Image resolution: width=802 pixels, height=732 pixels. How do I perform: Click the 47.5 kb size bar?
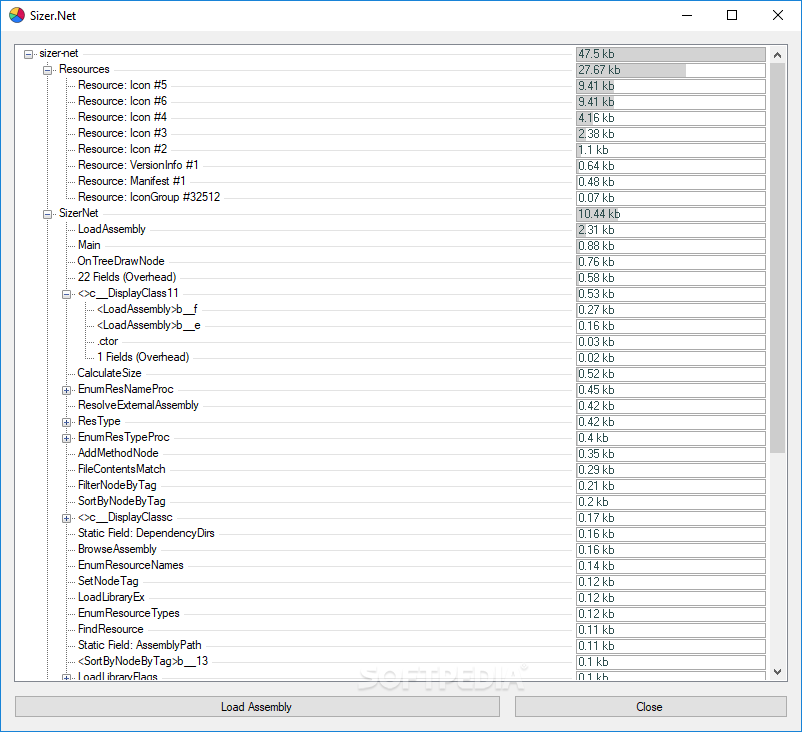671,54
